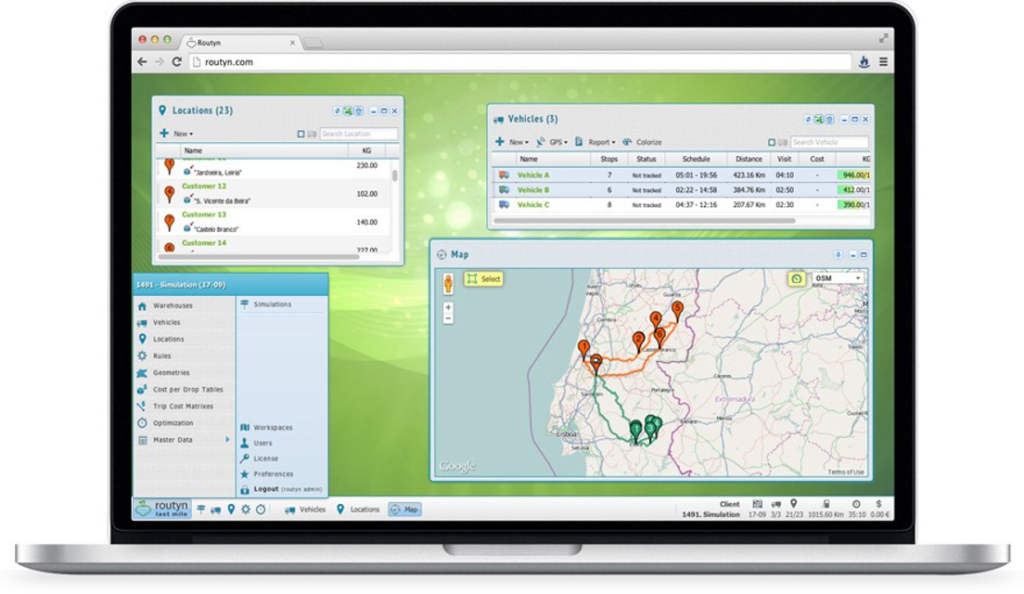1024x594 pixels.
Task: Click the Locations list vertical scrollbar thumb
Action: pos(394,176)
